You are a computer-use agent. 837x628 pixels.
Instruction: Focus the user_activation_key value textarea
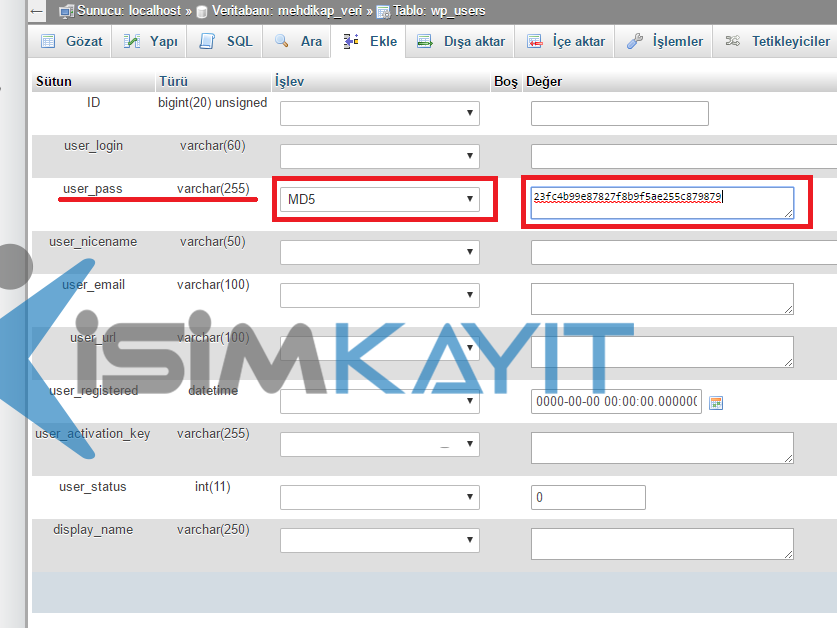click(662, 448)
